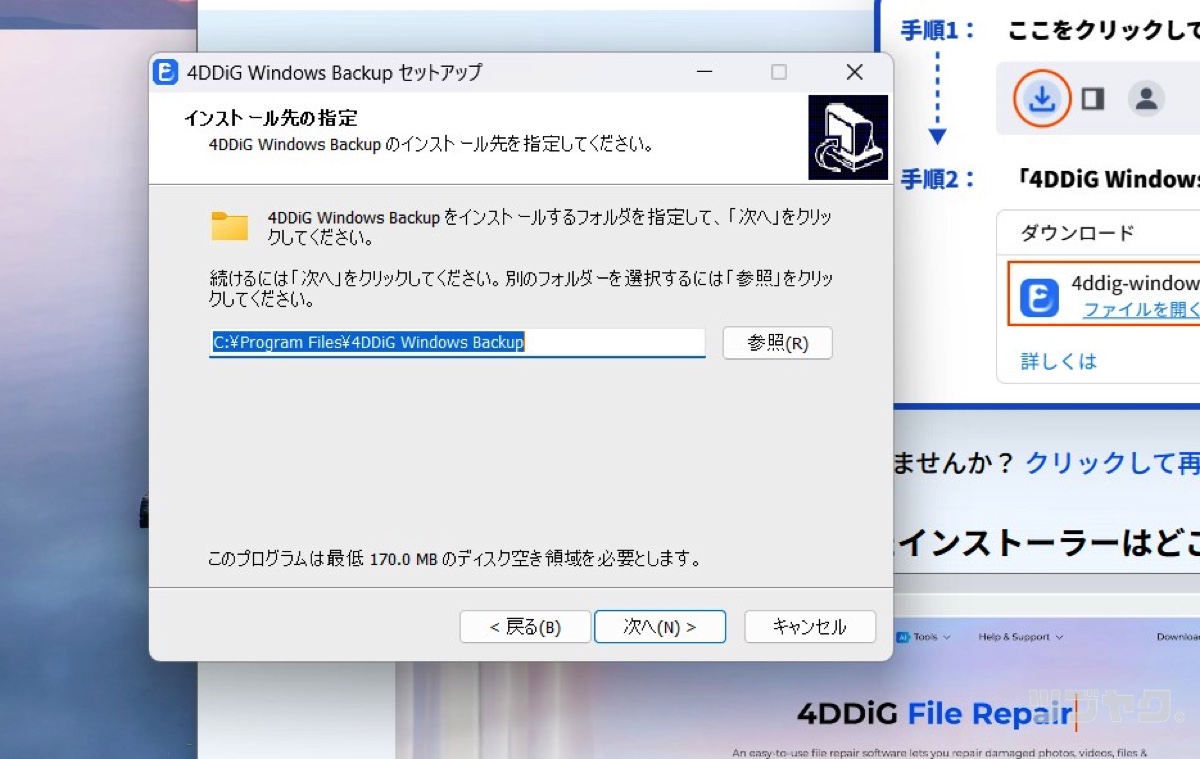This screenshot has width=1200, height=759.
Task: Select the 4ddig-windows download entry
Action: coord(1136,283)
